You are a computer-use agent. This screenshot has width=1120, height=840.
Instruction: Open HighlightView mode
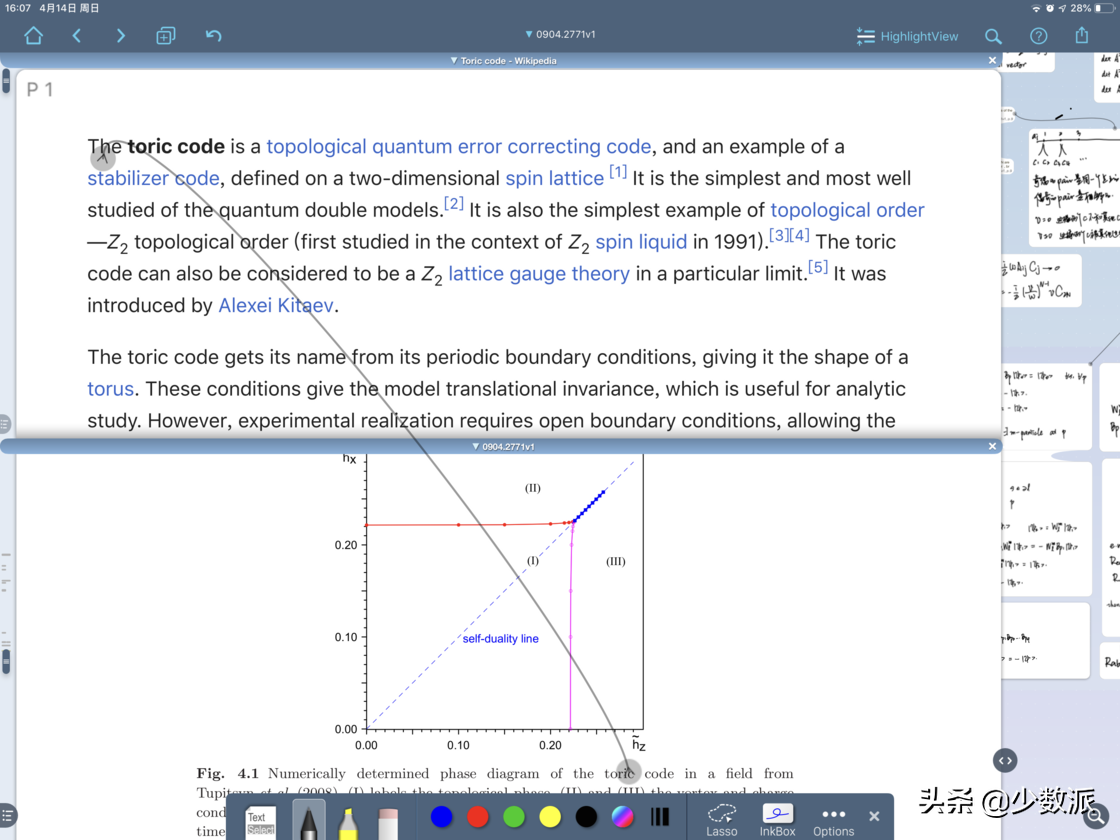point(907,36)
